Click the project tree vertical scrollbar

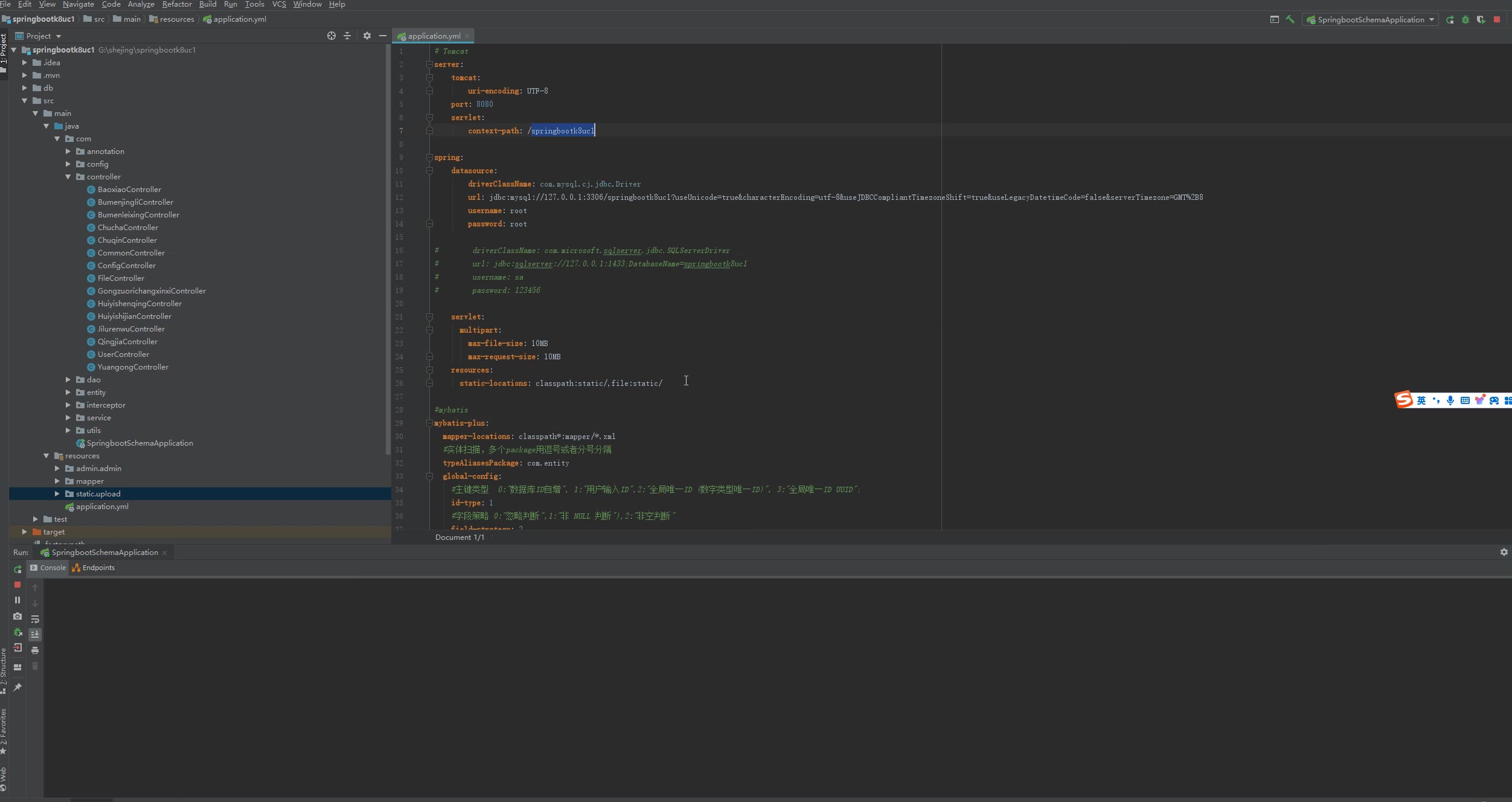pyautogui.click(x=388, y=242)
